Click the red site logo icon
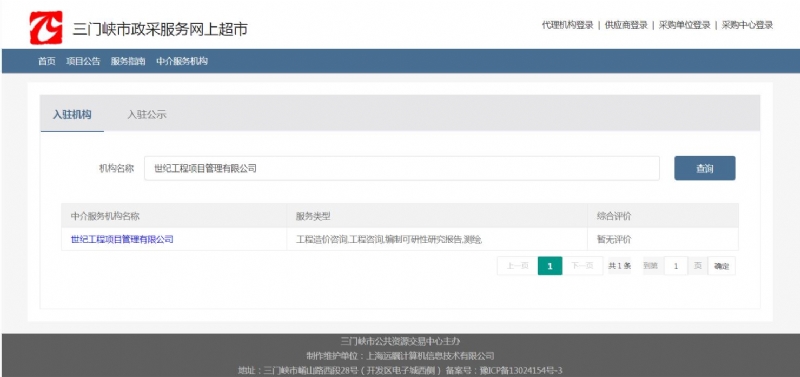The height and width of the screenshot is (377, 800). coord(46,28)
